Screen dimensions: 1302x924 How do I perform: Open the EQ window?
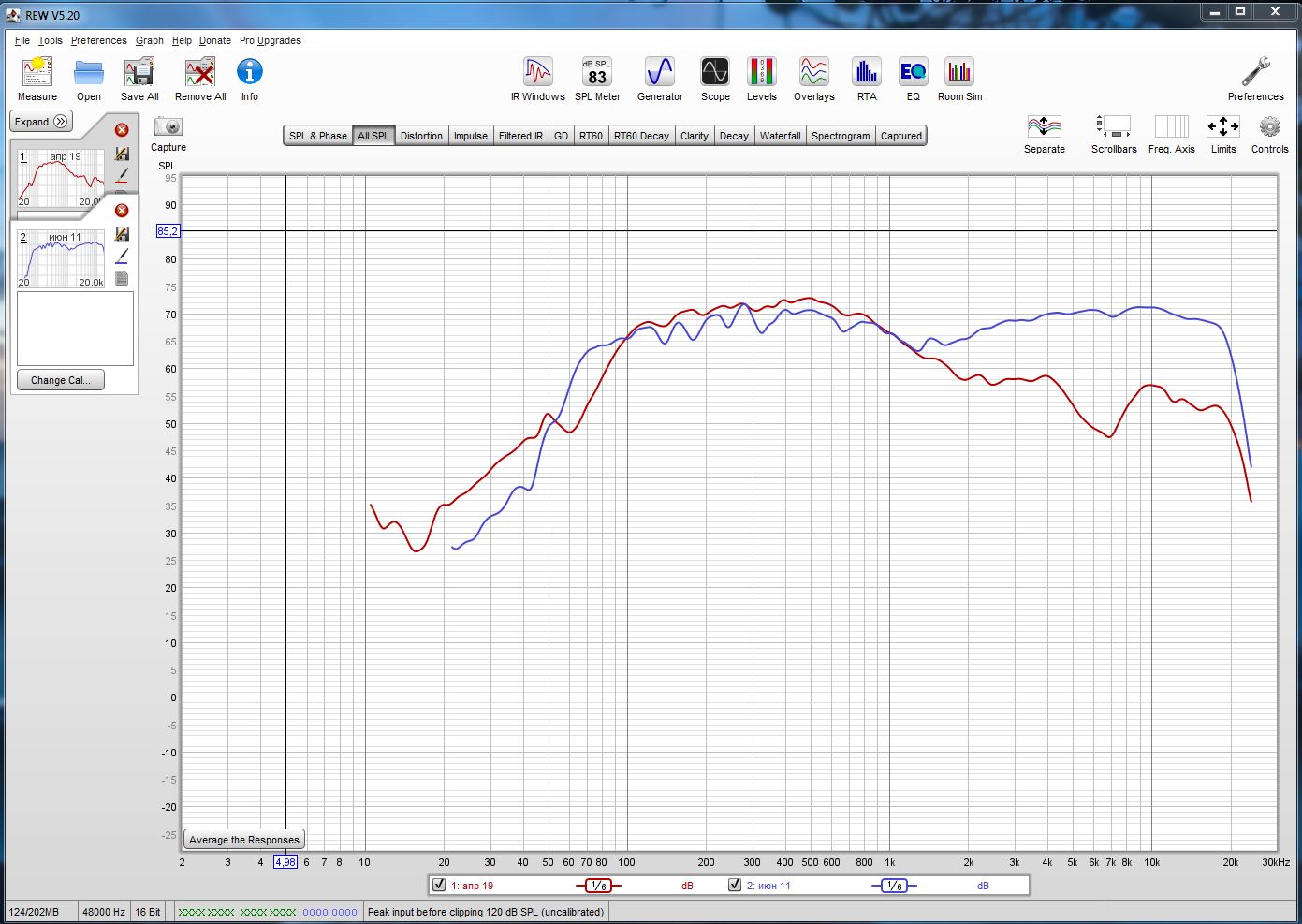pos(913,74)
